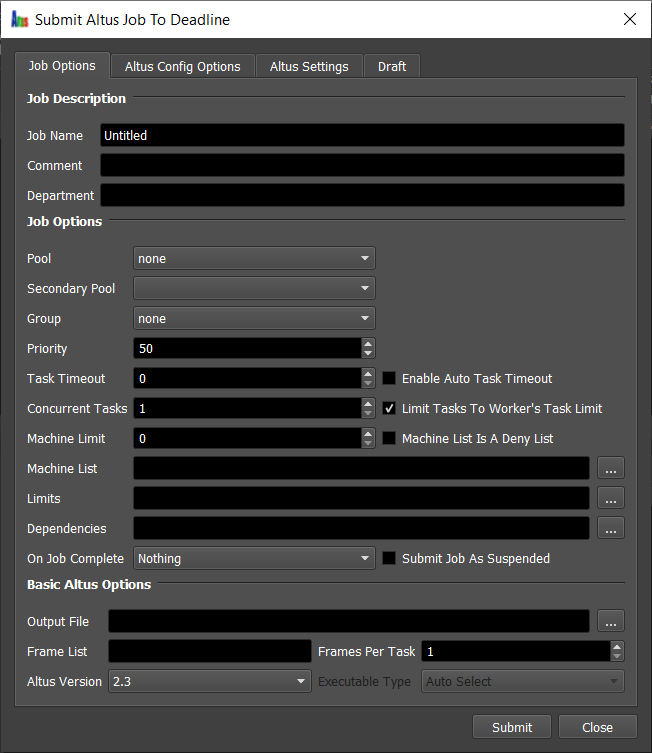The height and width of the screenshot is (753, 652).
Task: Click the Close button
Action: click(597, 727)
